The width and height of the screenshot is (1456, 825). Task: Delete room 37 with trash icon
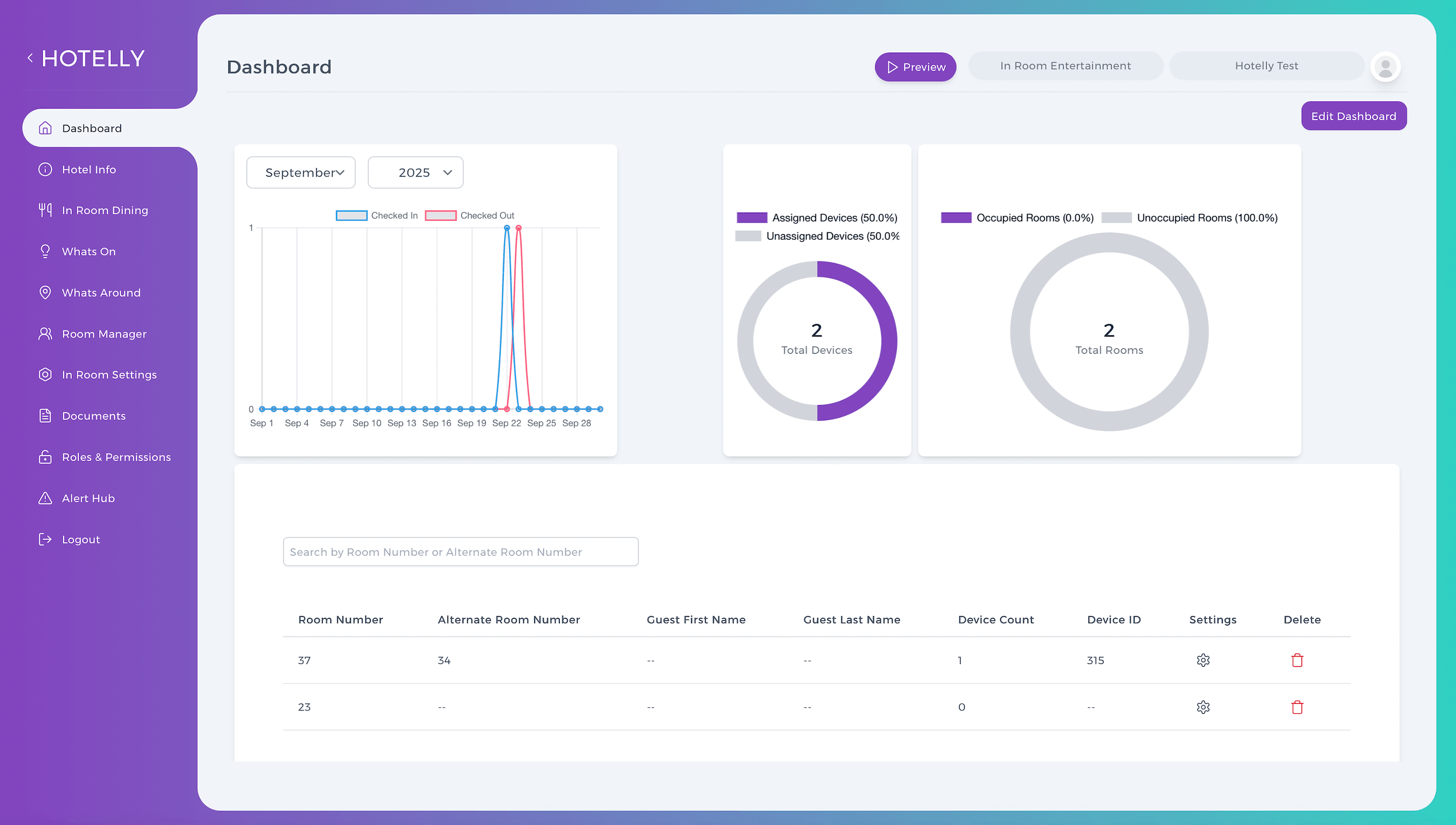tap(1297, 660)
